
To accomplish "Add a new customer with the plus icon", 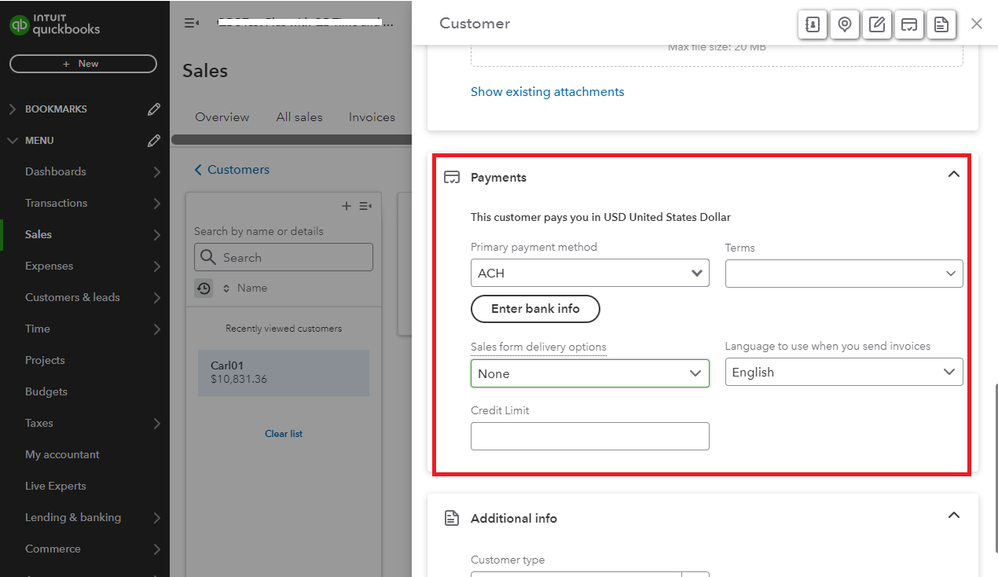I will pyautogui.click(x=346, y=206).
